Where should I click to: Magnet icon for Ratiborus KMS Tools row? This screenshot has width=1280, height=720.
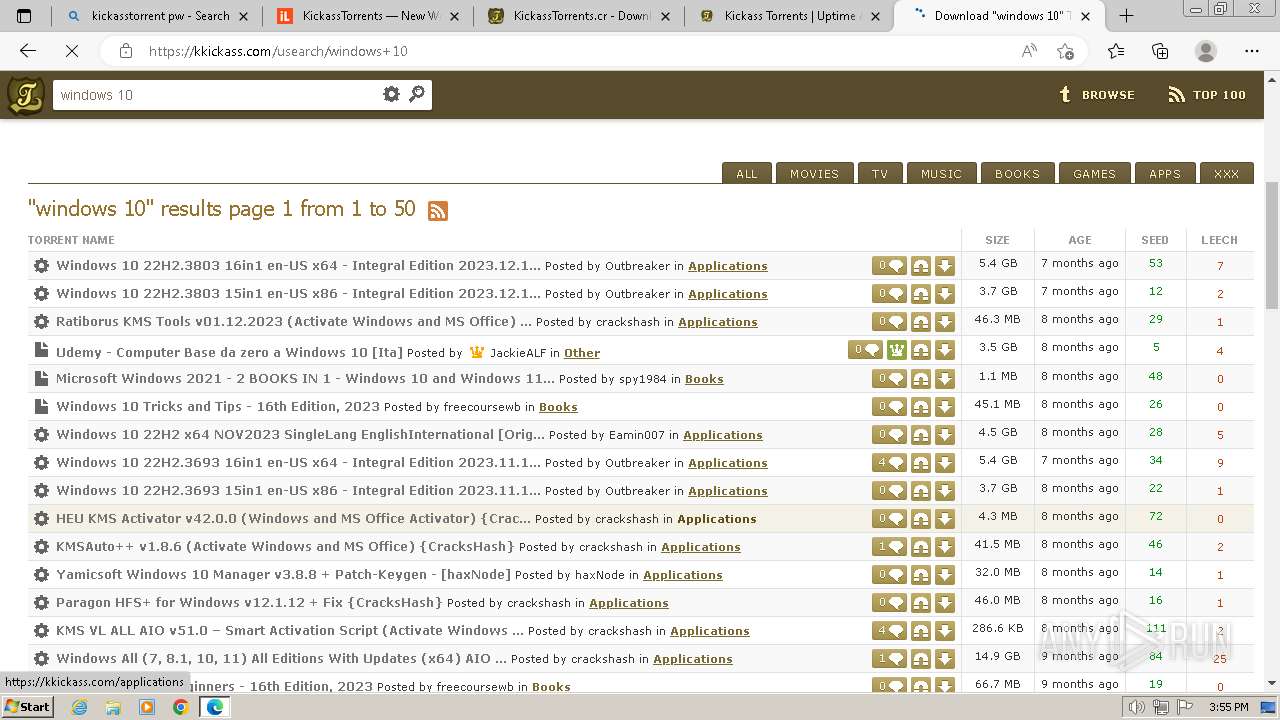[x=921, y=322]
